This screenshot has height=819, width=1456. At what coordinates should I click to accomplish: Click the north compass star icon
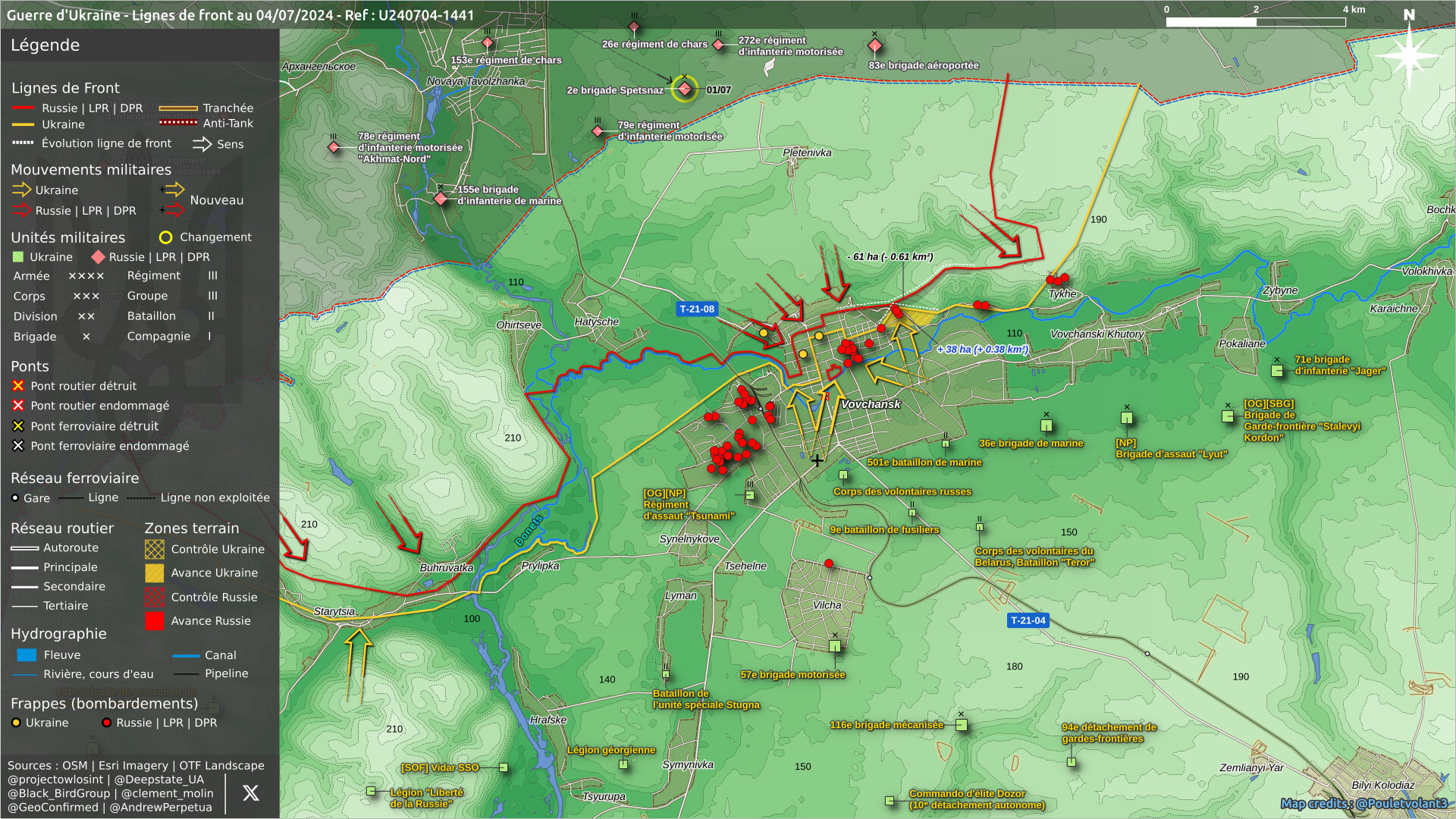(x=1408, y=56)
